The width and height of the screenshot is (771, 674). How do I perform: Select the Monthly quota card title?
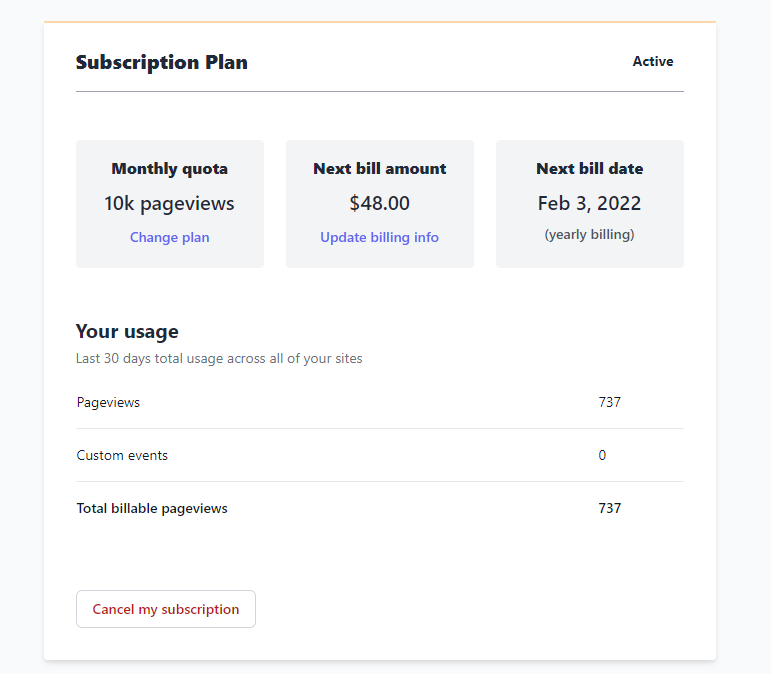coord(170,169)
